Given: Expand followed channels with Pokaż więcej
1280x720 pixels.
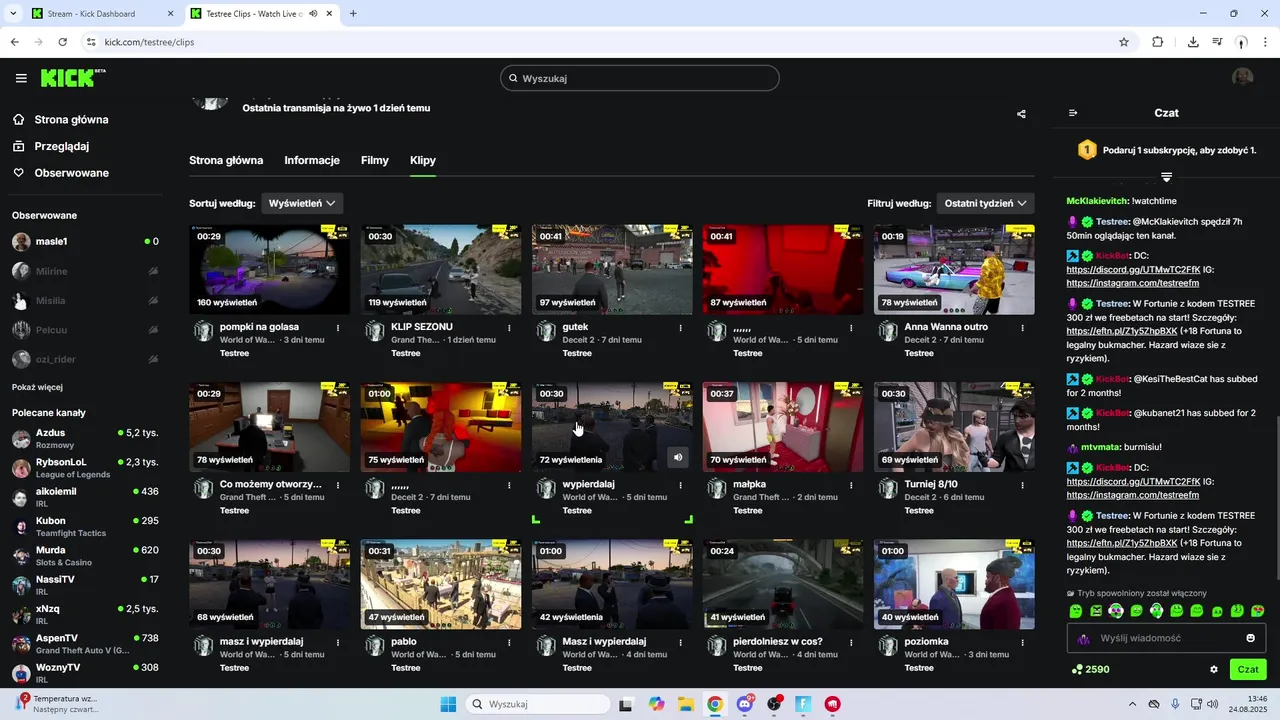Looking at the screenshot, I should tap(37, 387).
